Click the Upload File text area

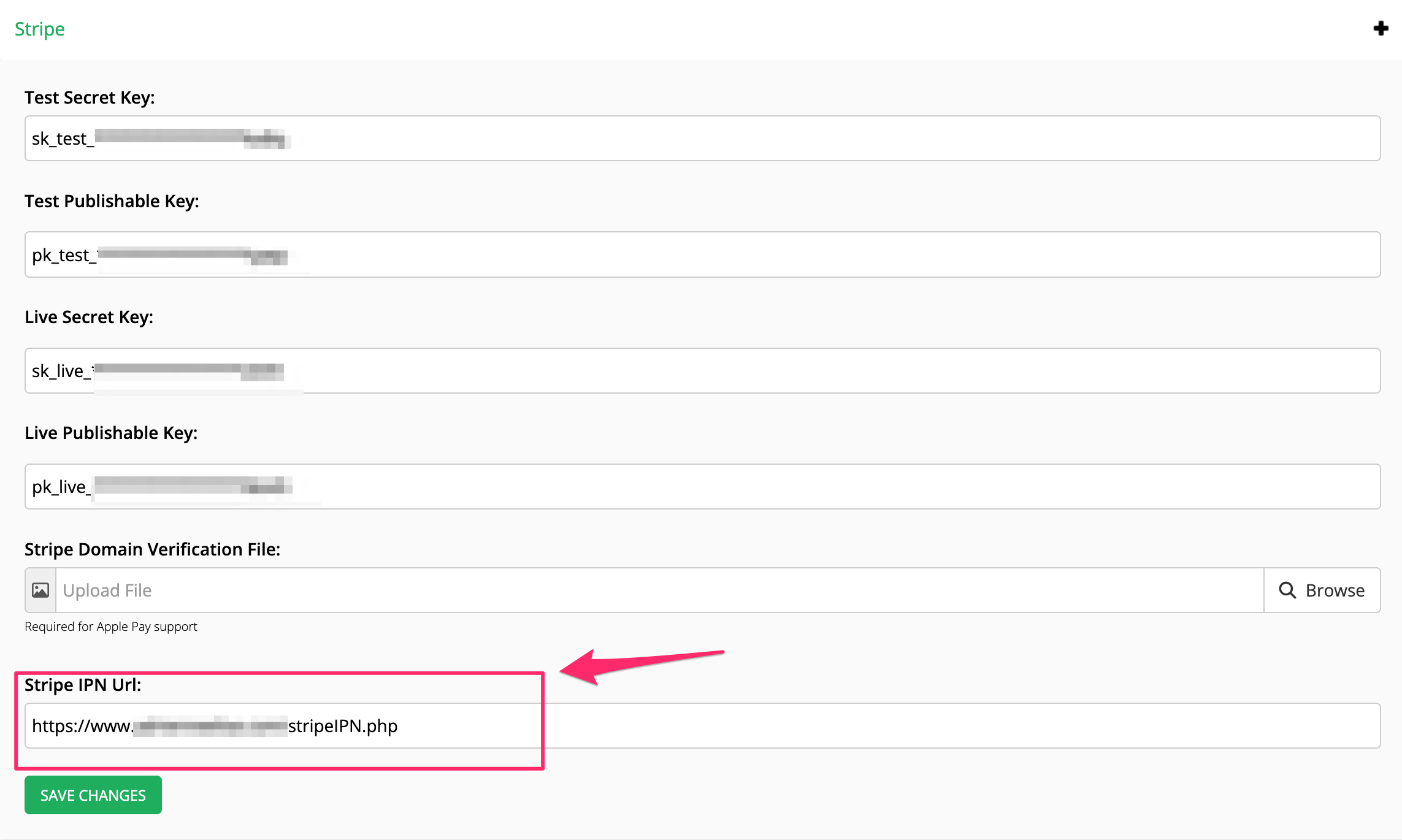(x=659, y=590)
